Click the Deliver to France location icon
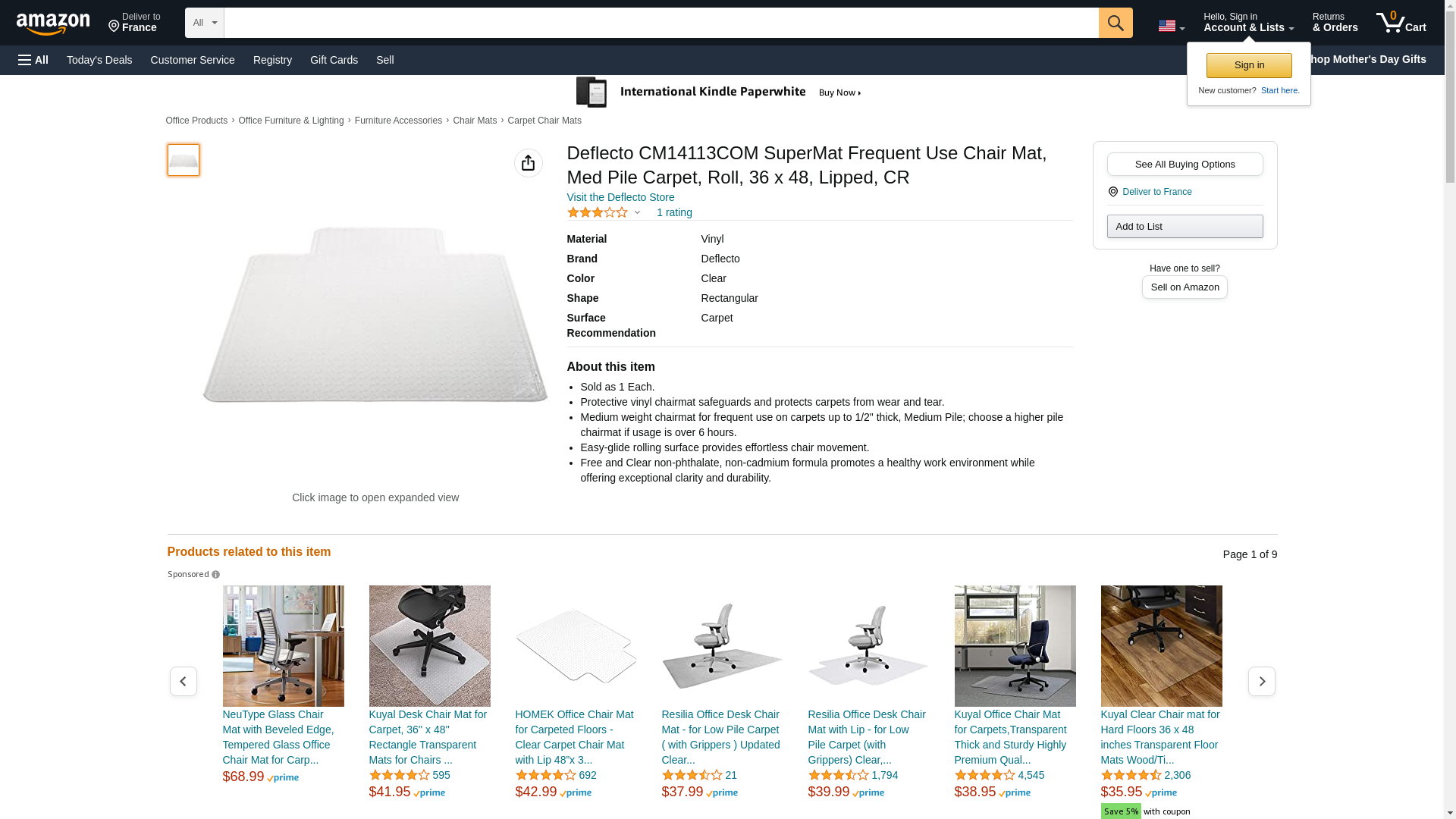The image size is (1456, 819). [114, 27]
